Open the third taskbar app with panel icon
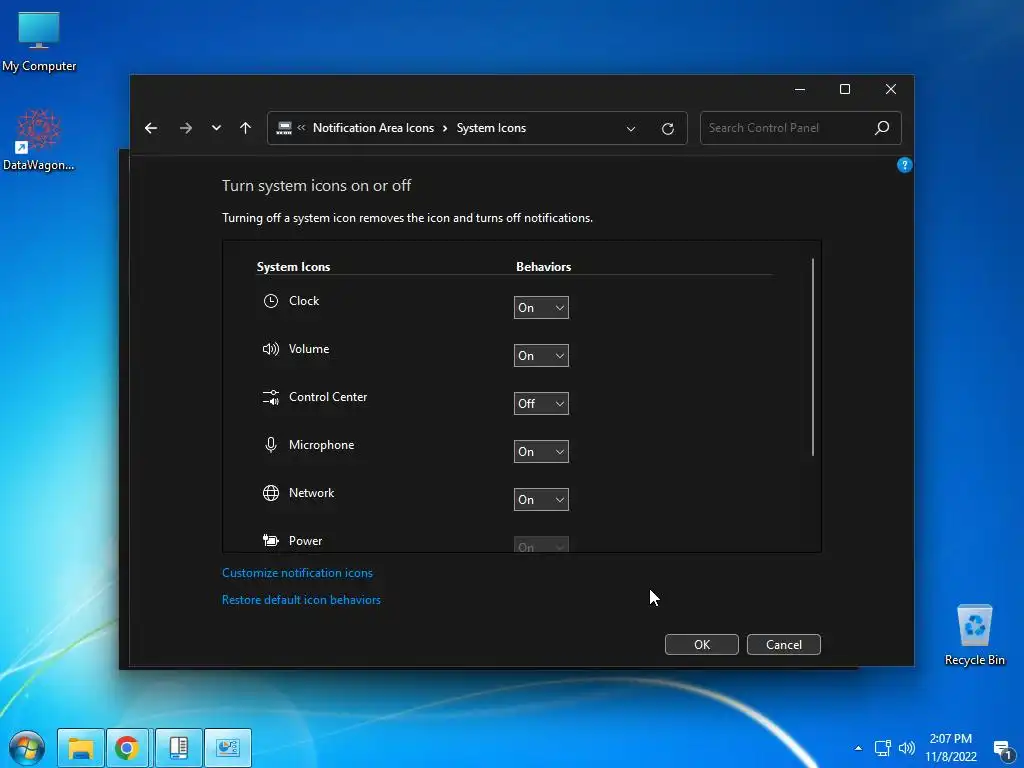Image resolution: width=1024 pixels, height=768 pixels. [x=178, y=748]
